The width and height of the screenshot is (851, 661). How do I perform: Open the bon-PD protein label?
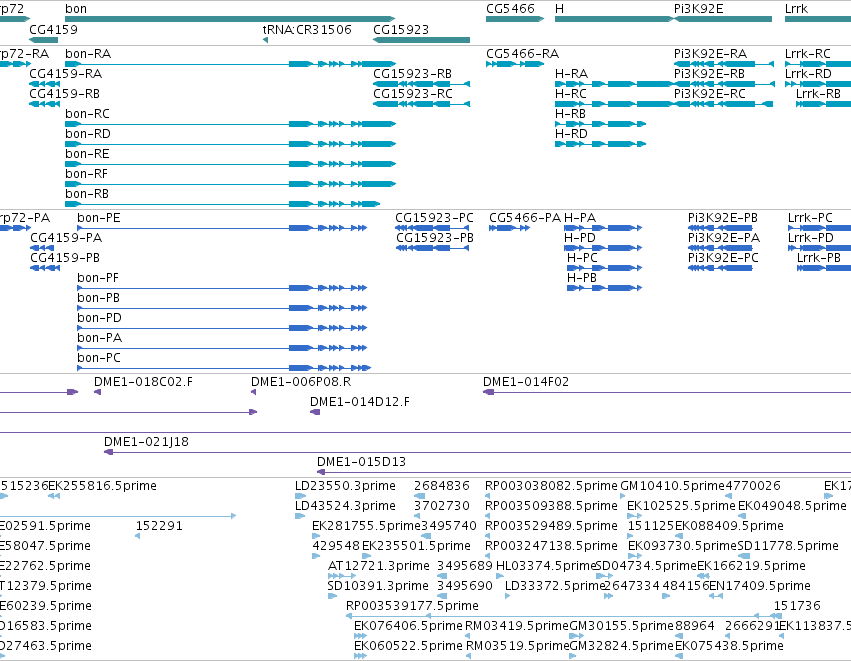[x=99, y=319]
